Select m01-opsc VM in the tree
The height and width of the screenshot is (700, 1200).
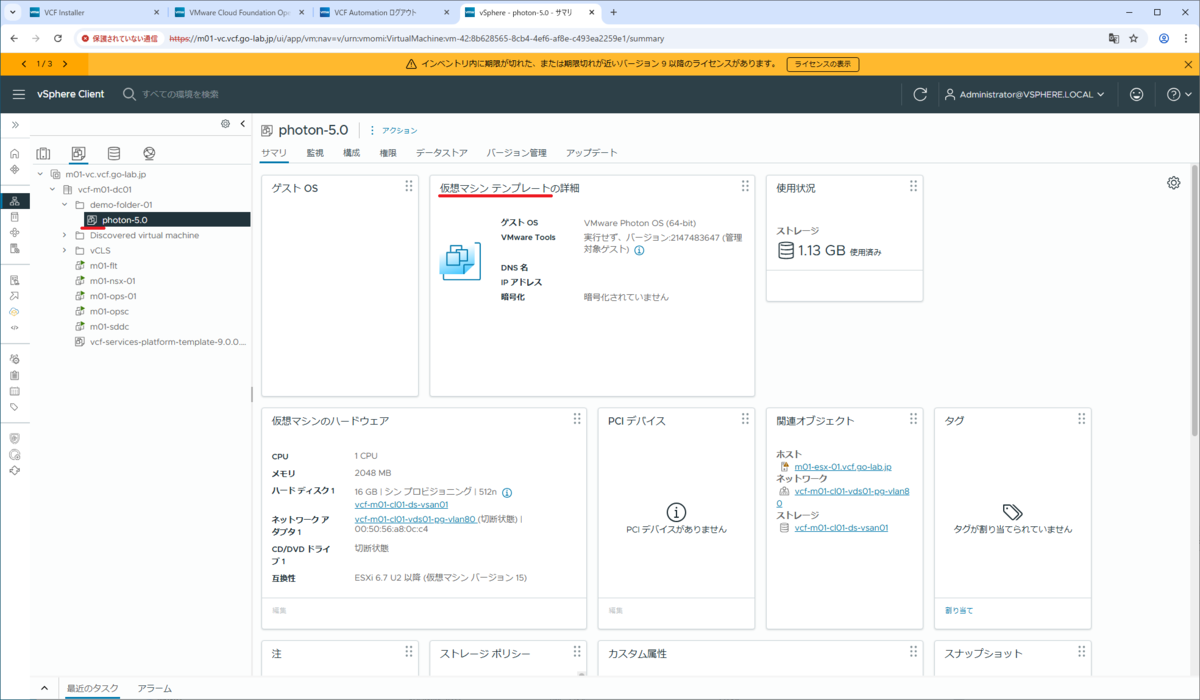(x=108, y=311)
